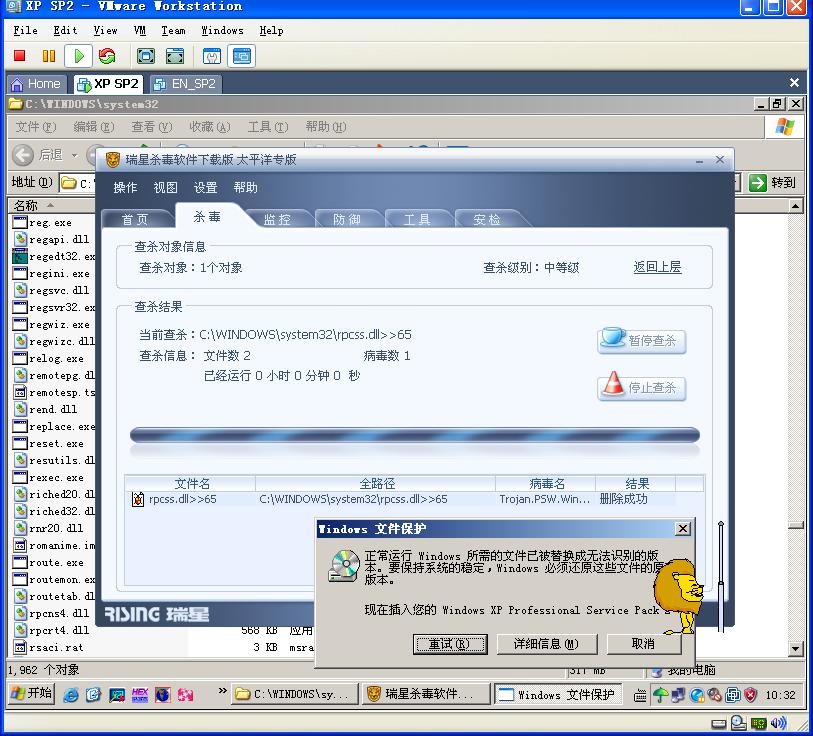
Task: Select rsaci.rat in the file list
Action: (49, 647)
